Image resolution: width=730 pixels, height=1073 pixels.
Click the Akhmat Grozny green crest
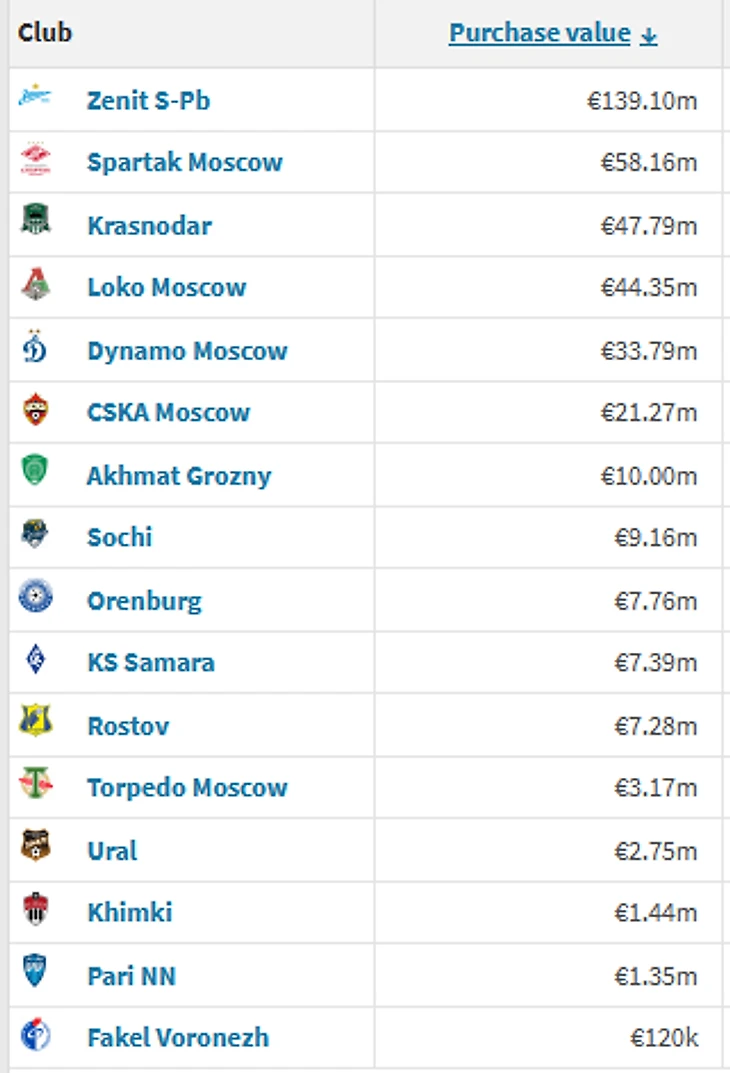(35, 470)
